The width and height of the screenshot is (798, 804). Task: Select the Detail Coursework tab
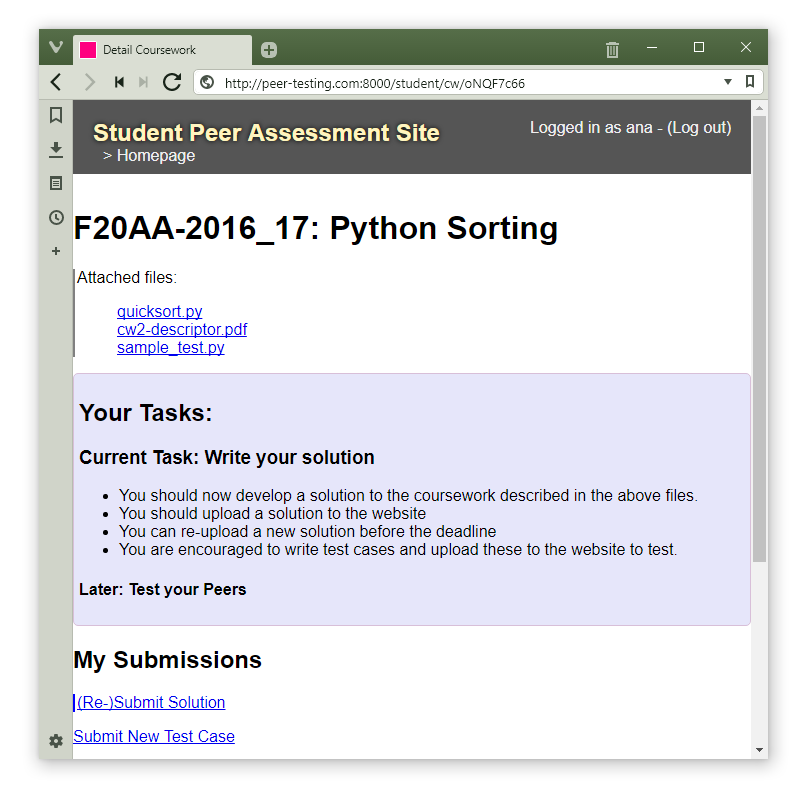tap(160, 50)
